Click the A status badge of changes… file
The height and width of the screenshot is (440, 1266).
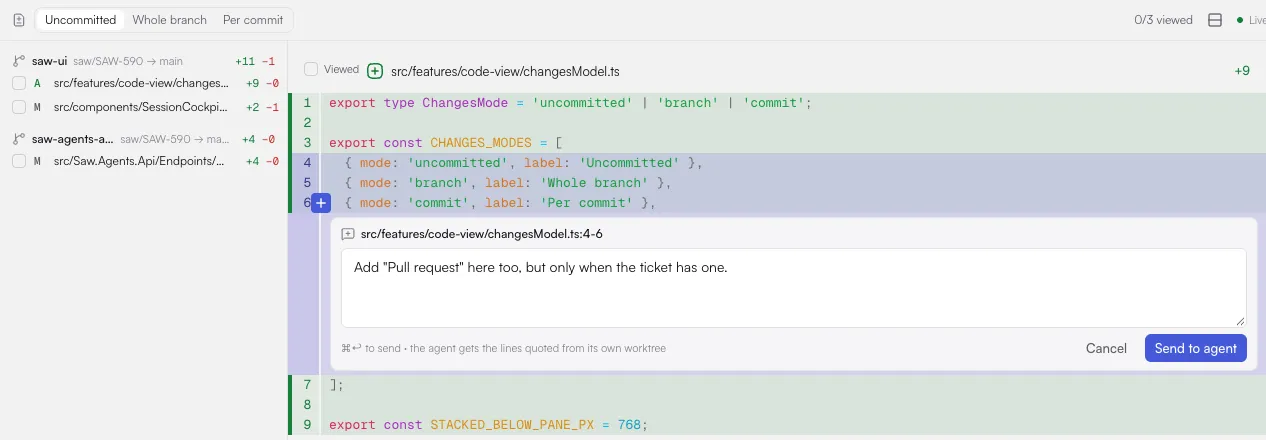point(37,84)
